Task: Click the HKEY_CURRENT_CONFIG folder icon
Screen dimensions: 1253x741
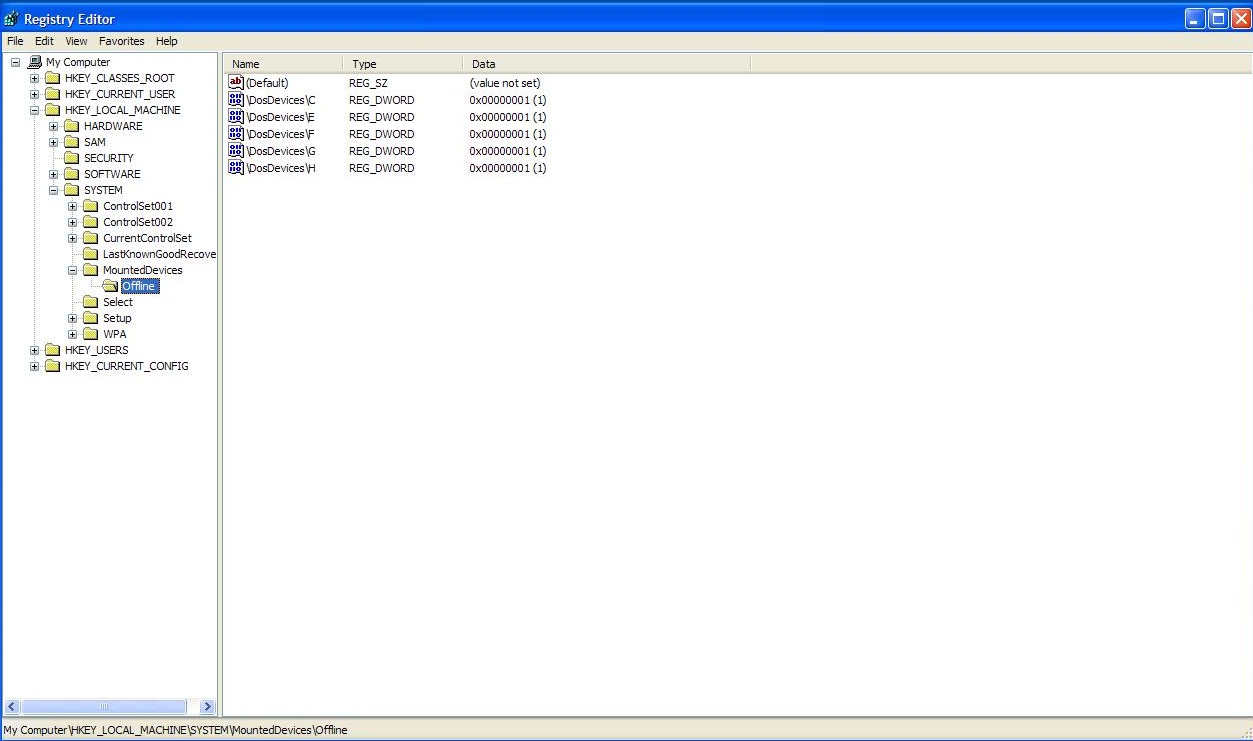Action: [x=52, y=366]
